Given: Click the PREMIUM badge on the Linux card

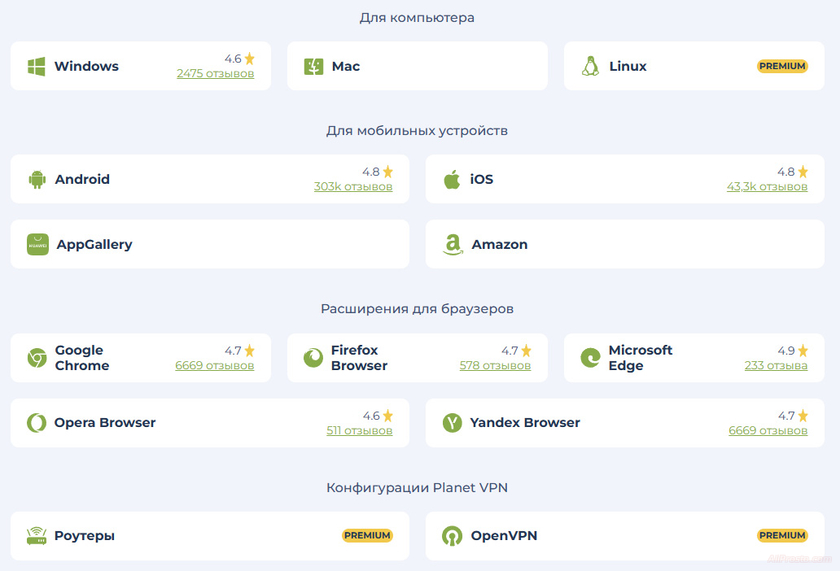Looking at the screenshot, I should (782, 66).
